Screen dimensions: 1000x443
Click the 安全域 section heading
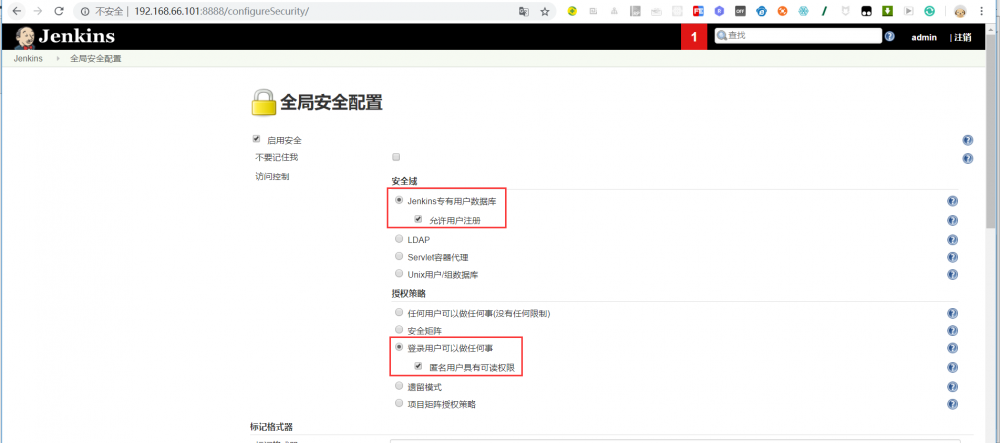pos(404,181)
